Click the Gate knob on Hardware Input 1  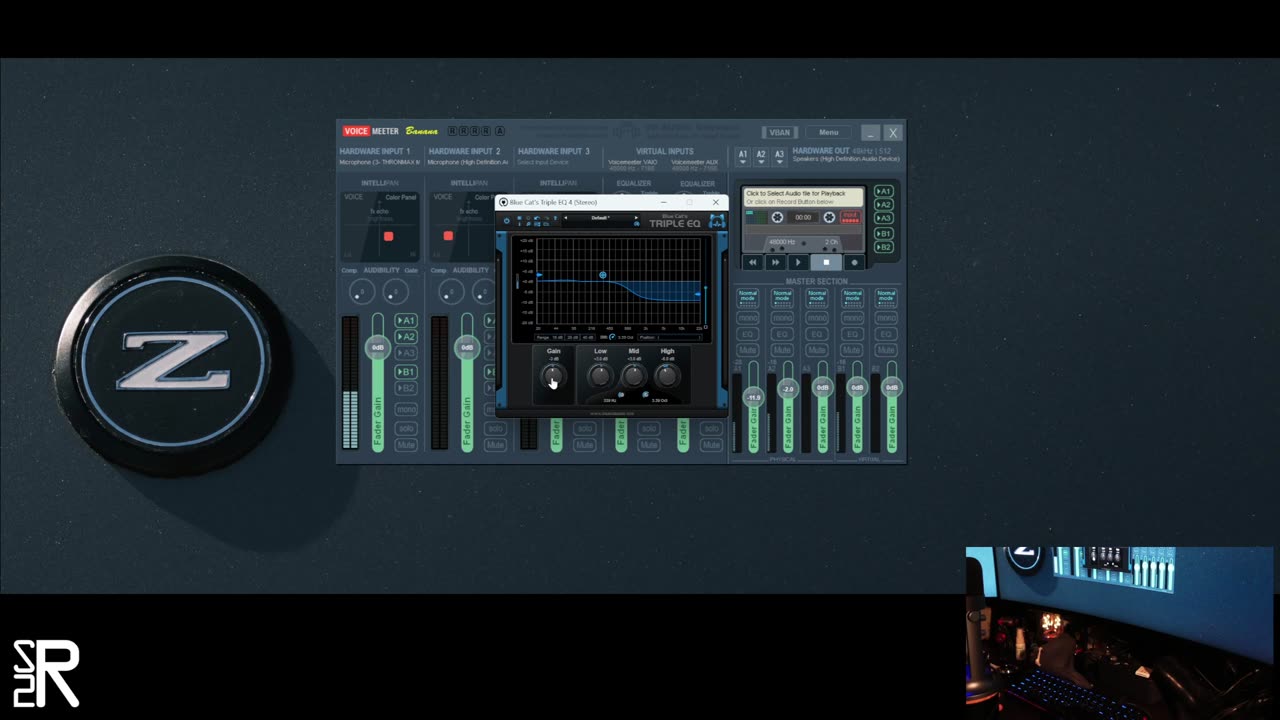394,290
